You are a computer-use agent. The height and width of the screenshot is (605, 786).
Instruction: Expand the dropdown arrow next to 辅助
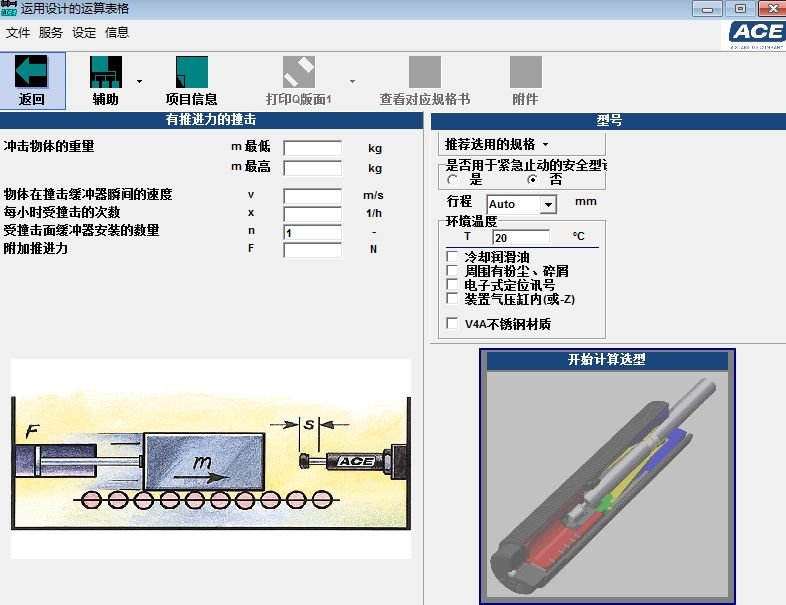point(139,81)
